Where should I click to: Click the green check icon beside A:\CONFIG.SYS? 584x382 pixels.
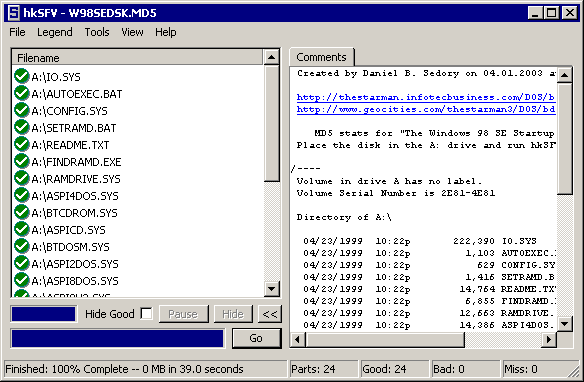point(22,110)
